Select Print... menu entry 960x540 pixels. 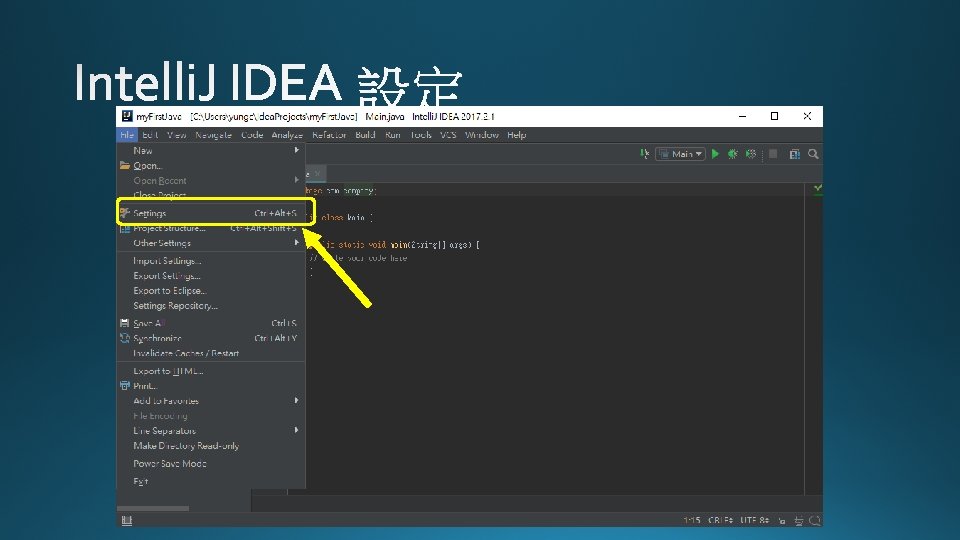211,386
